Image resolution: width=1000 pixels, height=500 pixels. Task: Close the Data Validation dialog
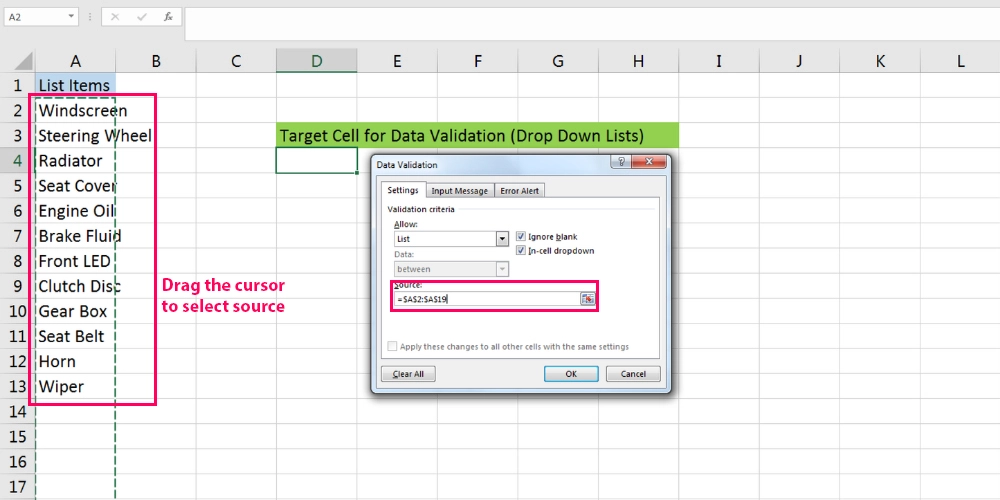[x=649, y=162]
